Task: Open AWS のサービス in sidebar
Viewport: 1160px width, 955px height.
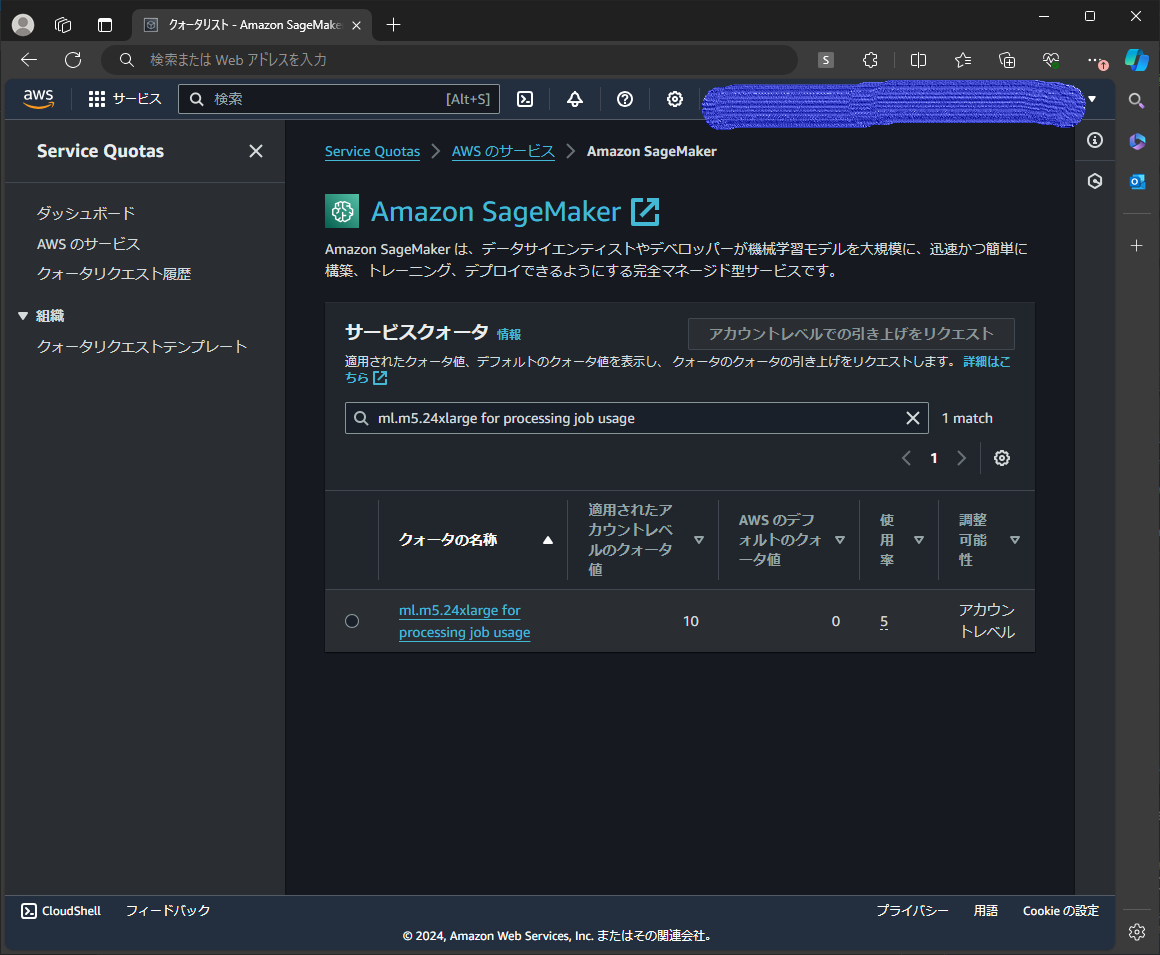Action: [88, 244]
